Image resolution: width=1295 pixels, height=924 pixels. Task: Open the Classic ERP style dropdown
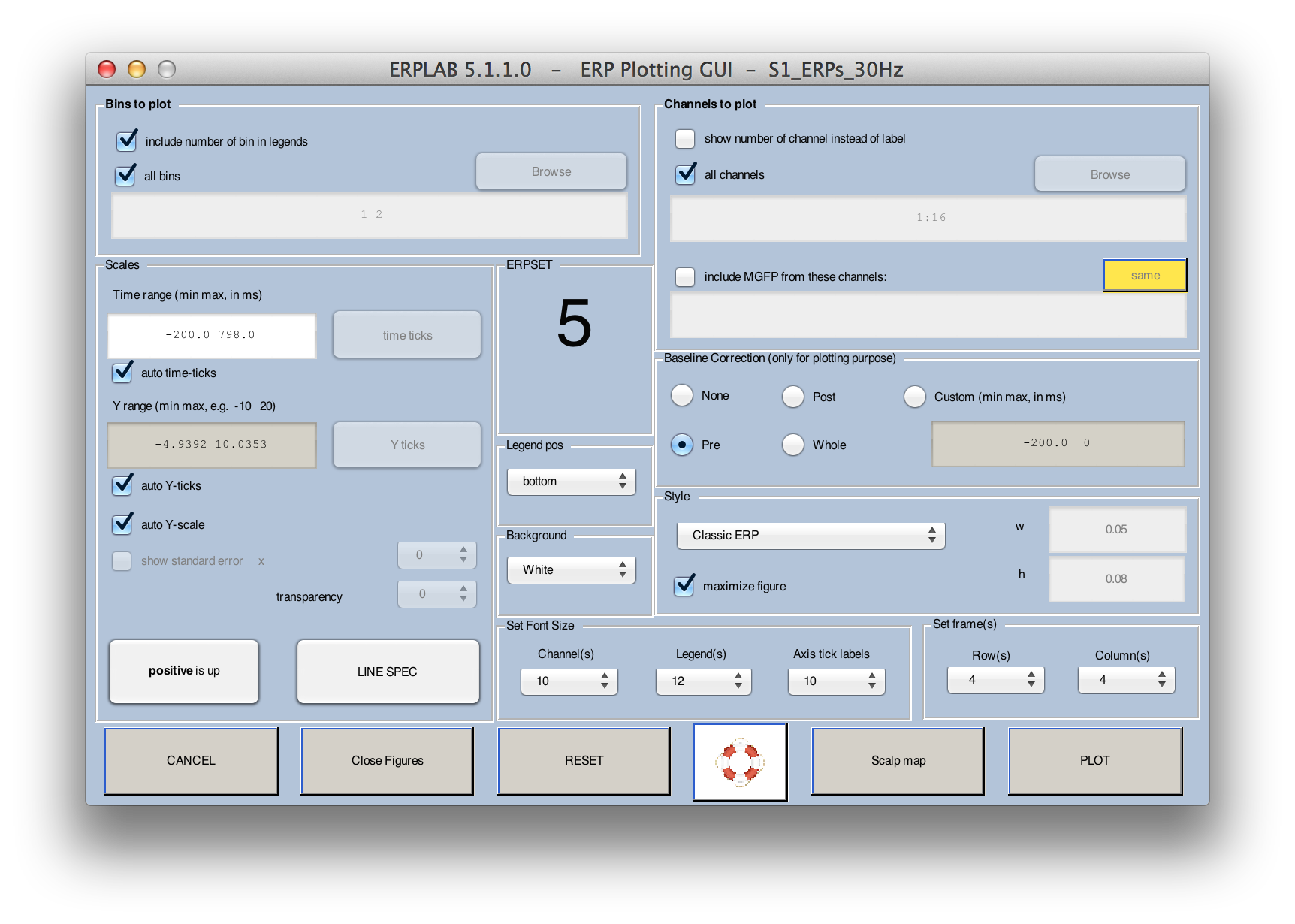[811, 536]
